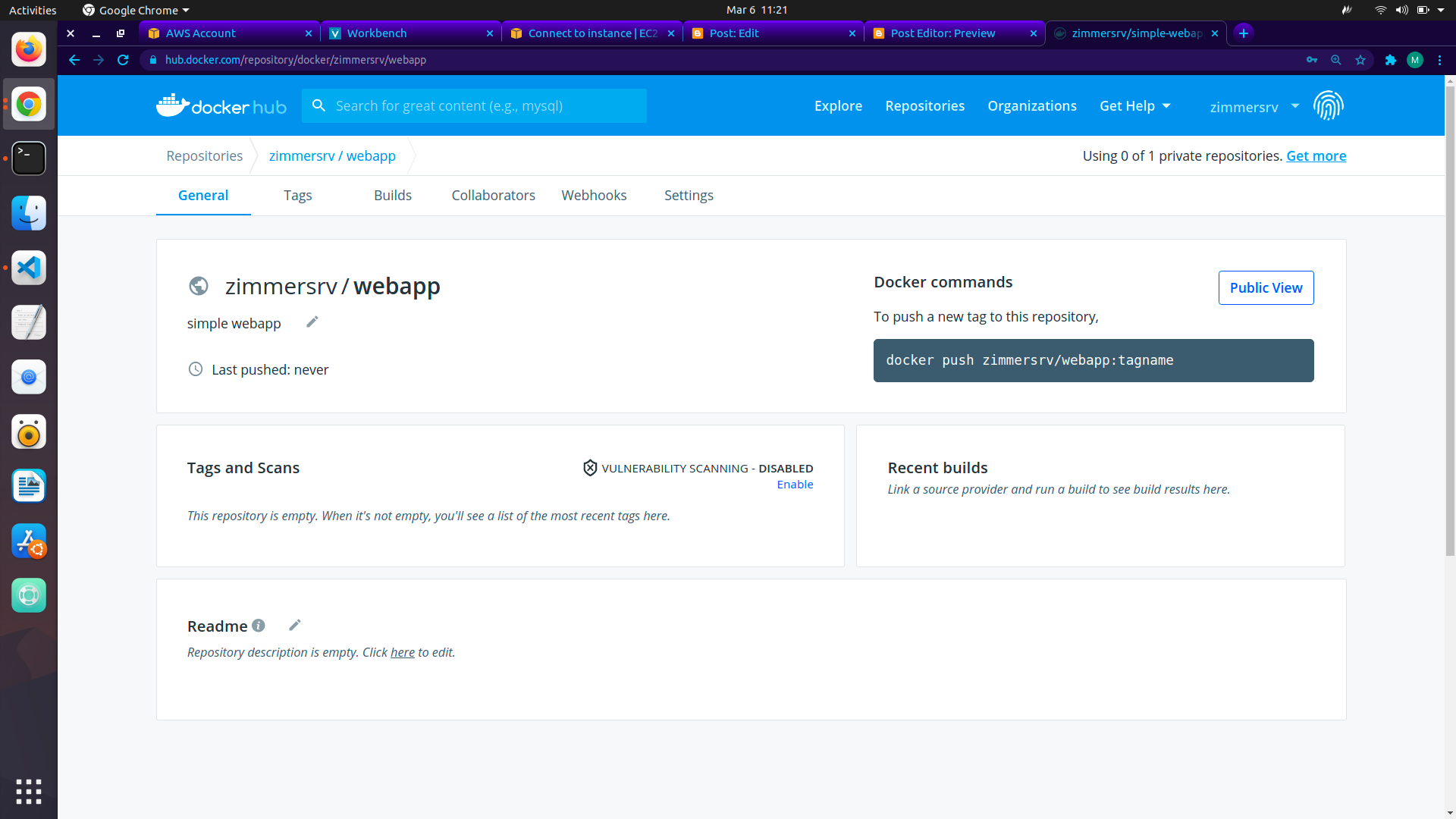Open the Settings tab
This screenshot has height=819, width=1456.
pyautogui.click(x=689, y=196)
